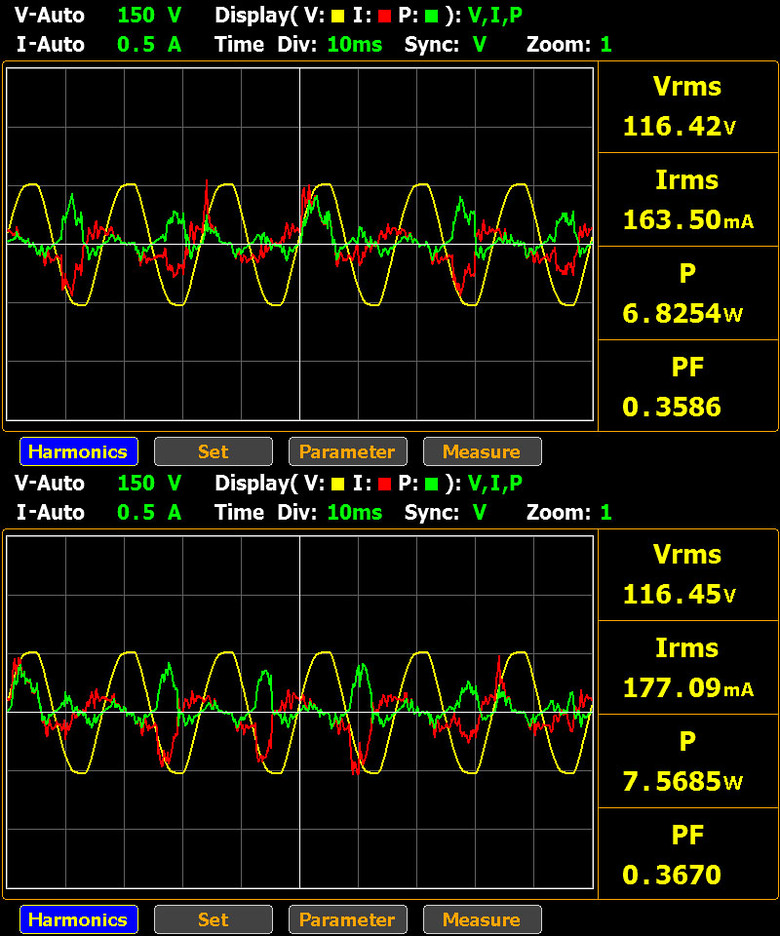Change the upper 150 V voltage range
The height and width of the screenshot is (936, 780).
point(149,15)
